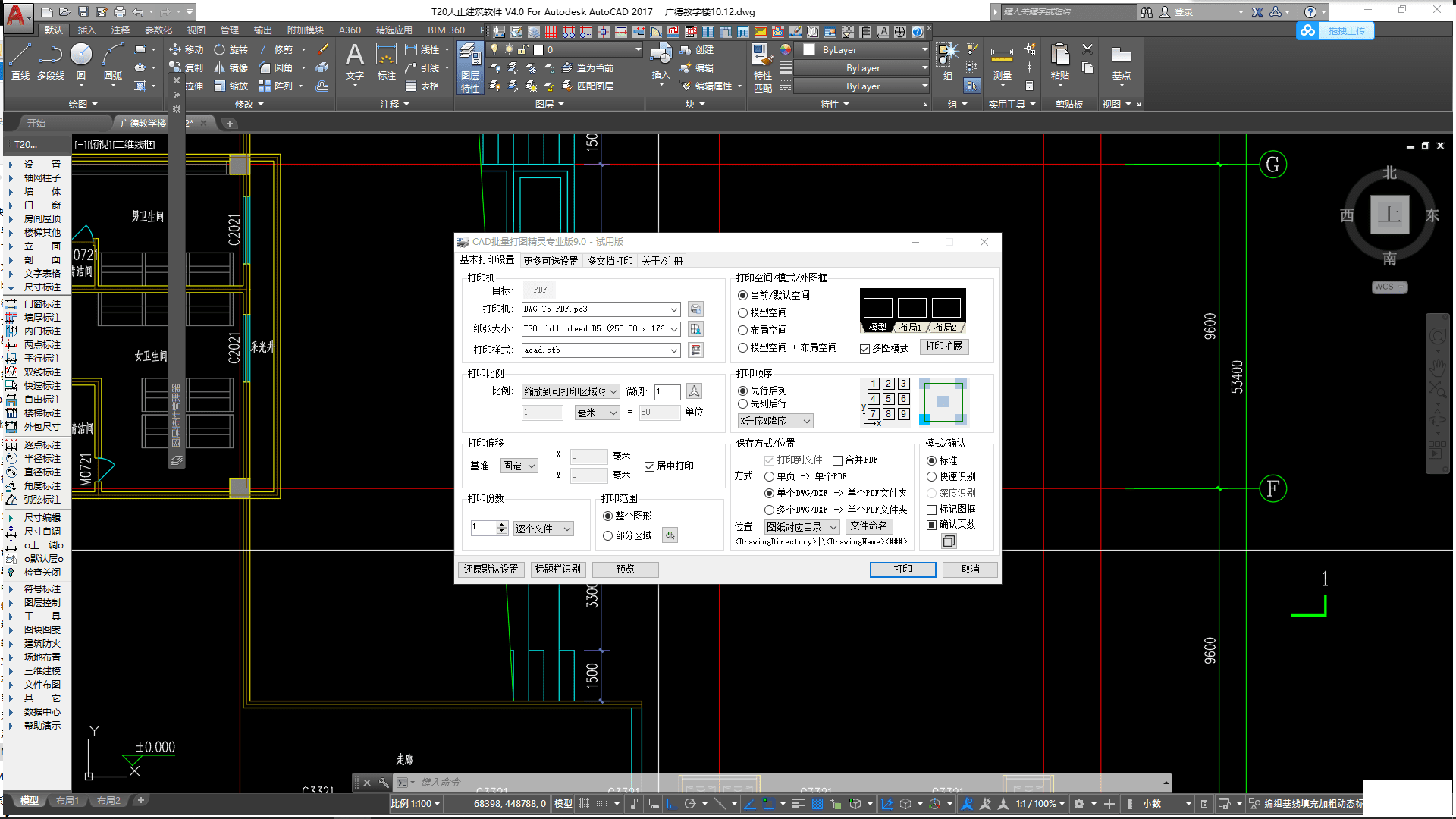The image size is (1456, 819).
Task: Click the 阵列 (Array) tool
Action: (276, 86)
